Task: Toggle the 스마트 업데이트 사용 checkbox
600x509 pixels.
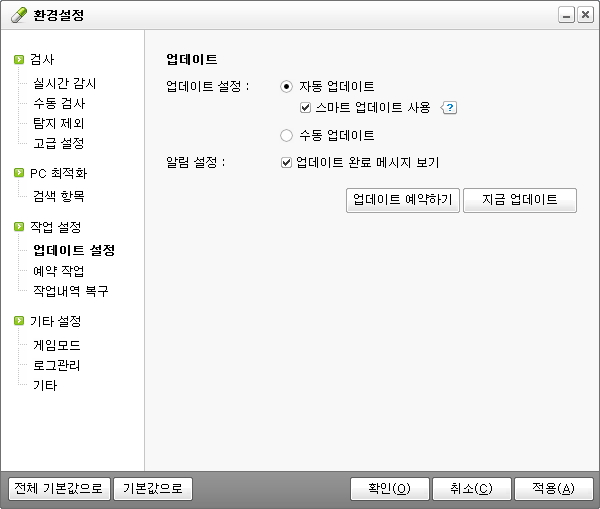Action: 307,107
